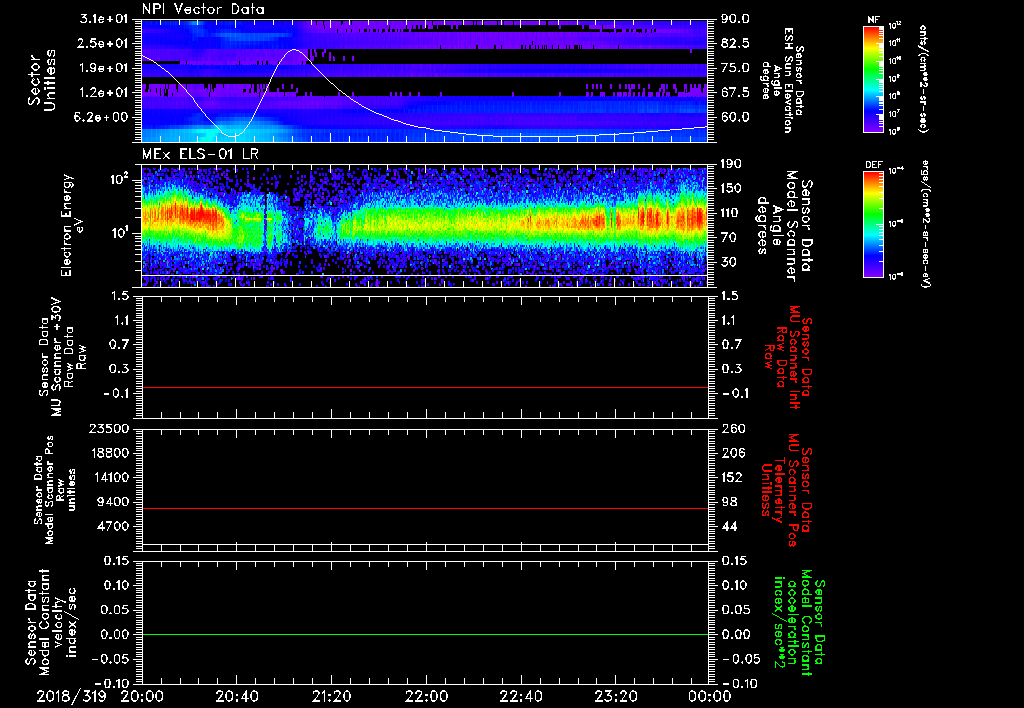Click the white curve peak in NPI panel
This screenshot has width=1024, height=708.
294,50
